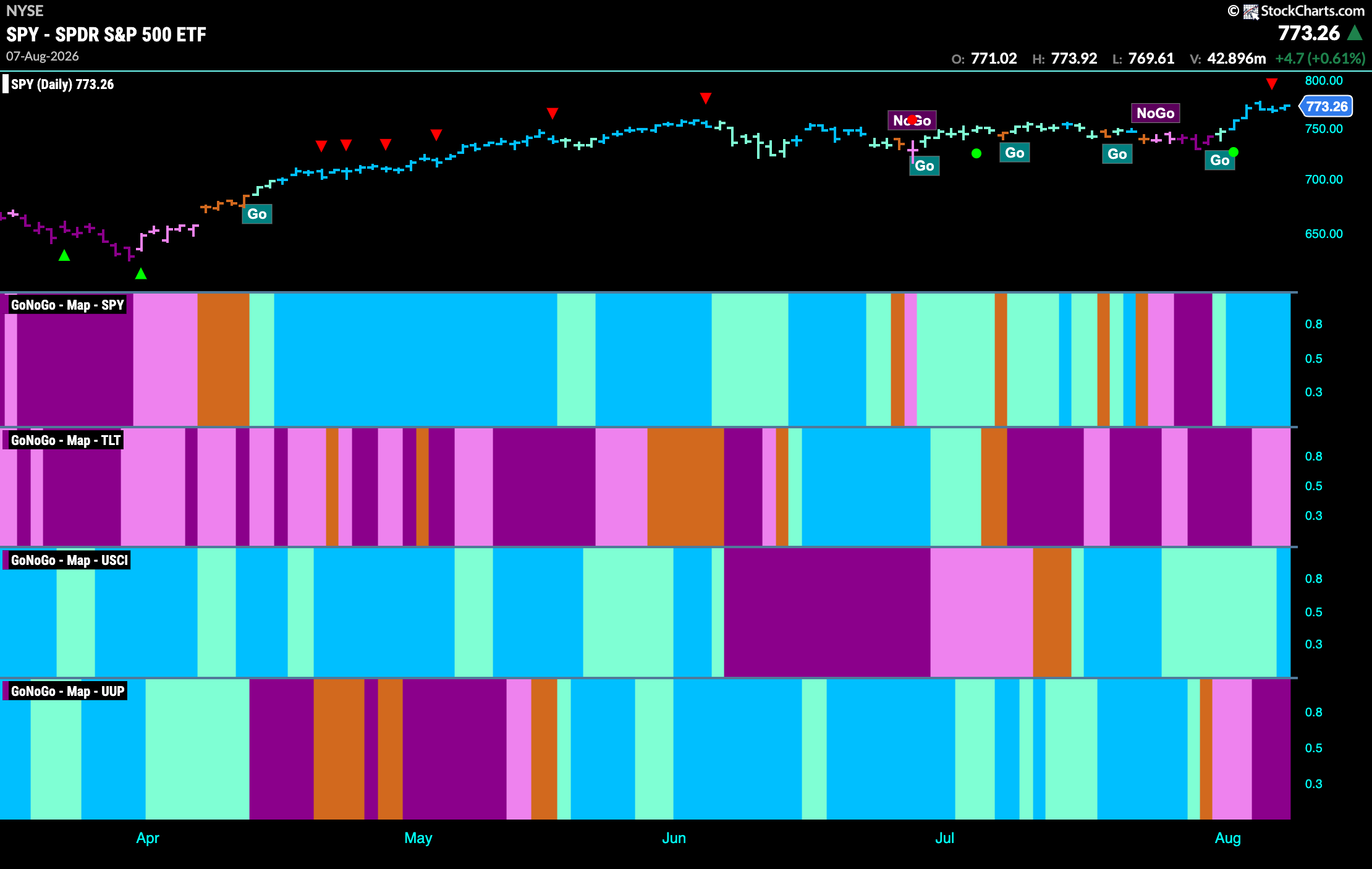The height and width of the screenshot is (869, 1372).
Task: Click the NYSE exchange label
Action: [25, 11]
